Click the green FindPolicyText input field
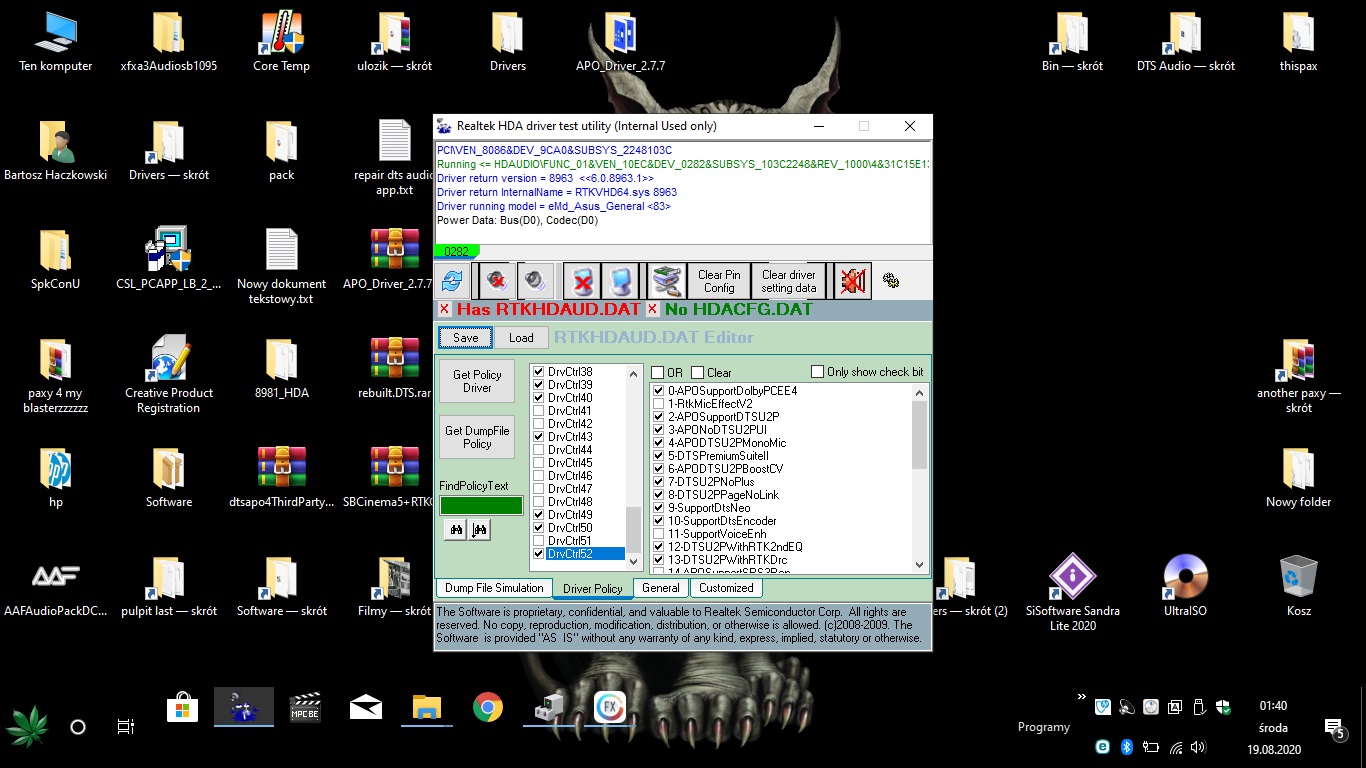1366x768 pixels. click(481, 506)
